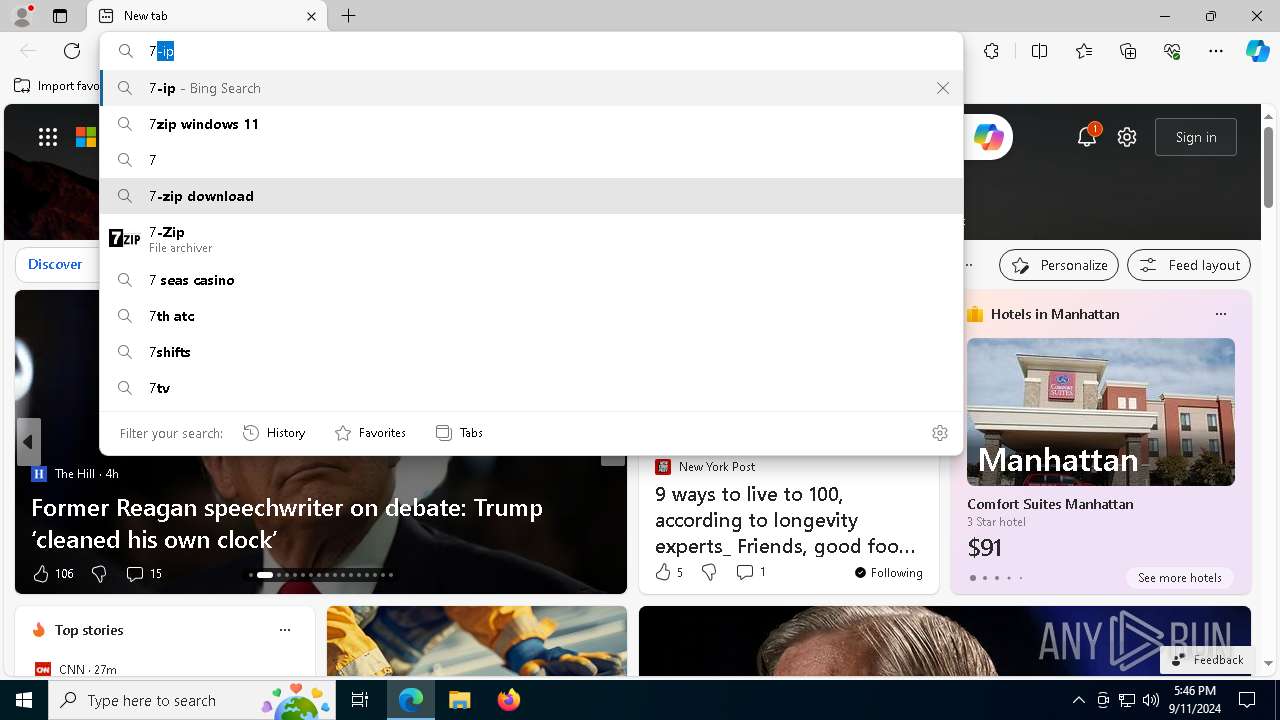Open the Feed layout options

pos(1189,265)
